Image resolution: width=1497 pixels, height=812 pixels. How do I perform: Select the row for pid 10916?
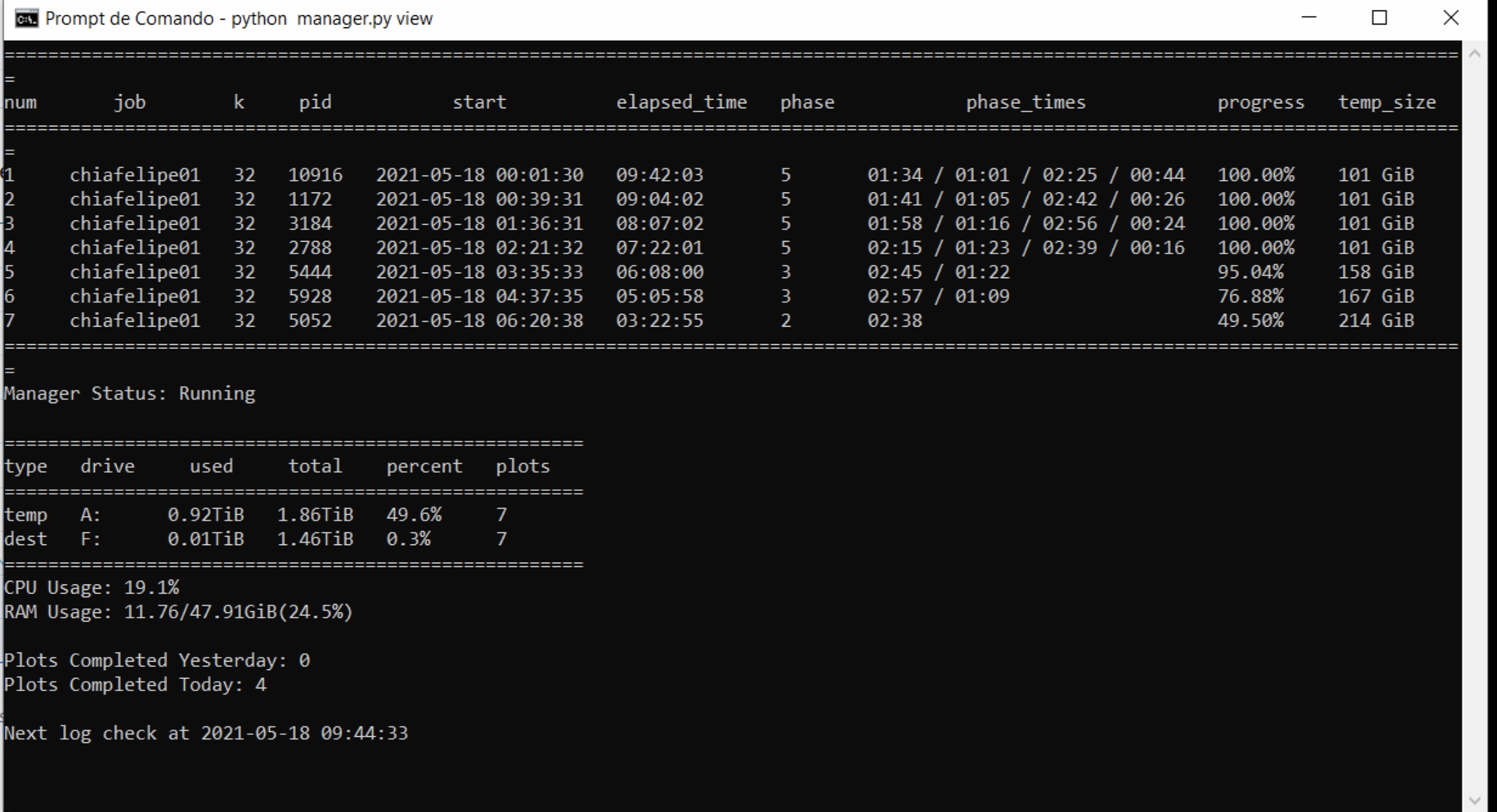pos(316,174)
